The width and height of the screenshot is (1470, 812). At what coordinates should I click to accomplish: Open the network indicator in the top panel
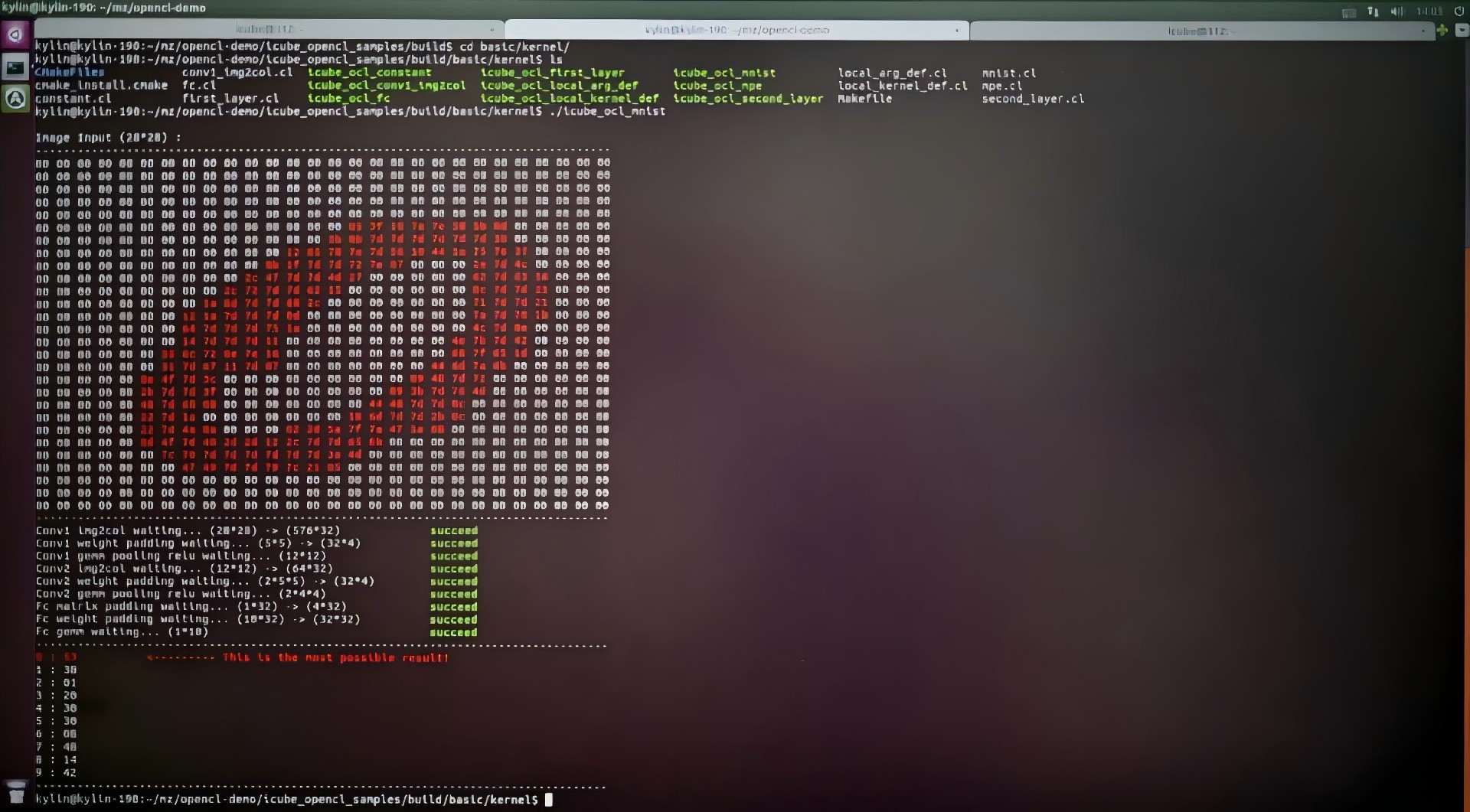click(1373, 11)
